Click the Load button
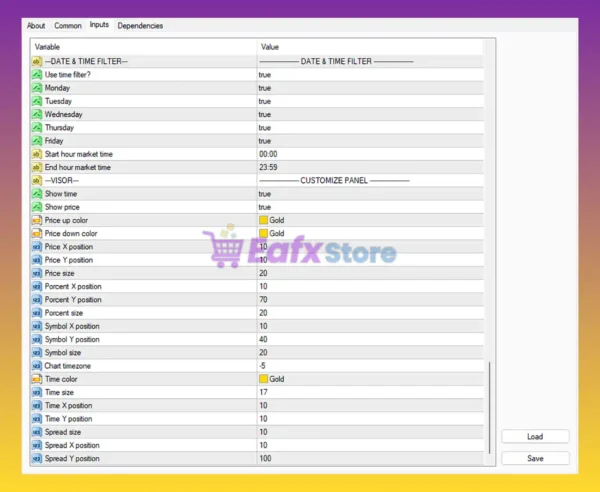The width and height of the screenshot is (600, 492). click(535, 437)
